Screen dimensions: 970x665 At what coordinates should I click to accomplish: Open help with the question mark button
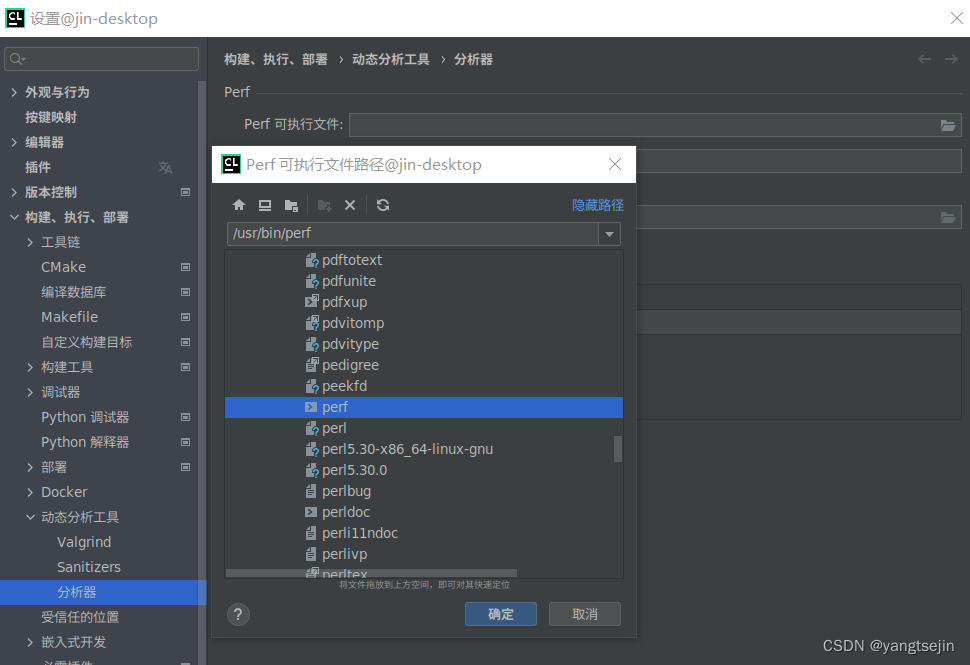[x=238, y=615]
